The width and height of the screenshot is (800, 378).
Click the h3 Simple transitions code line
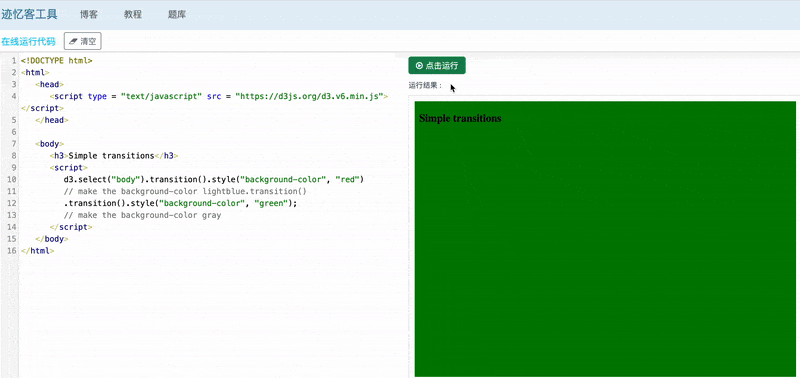point(114,156)
